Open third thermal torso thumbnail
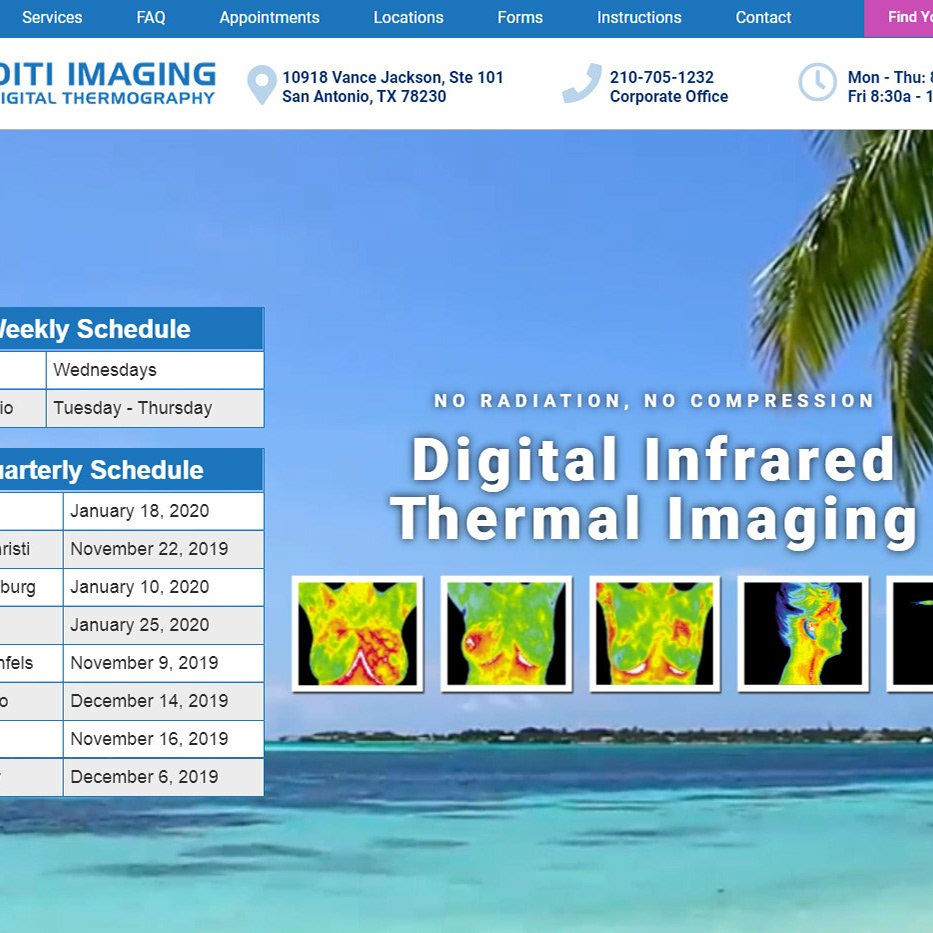Screen dimensions: 933x933 [x=655, y=634]
